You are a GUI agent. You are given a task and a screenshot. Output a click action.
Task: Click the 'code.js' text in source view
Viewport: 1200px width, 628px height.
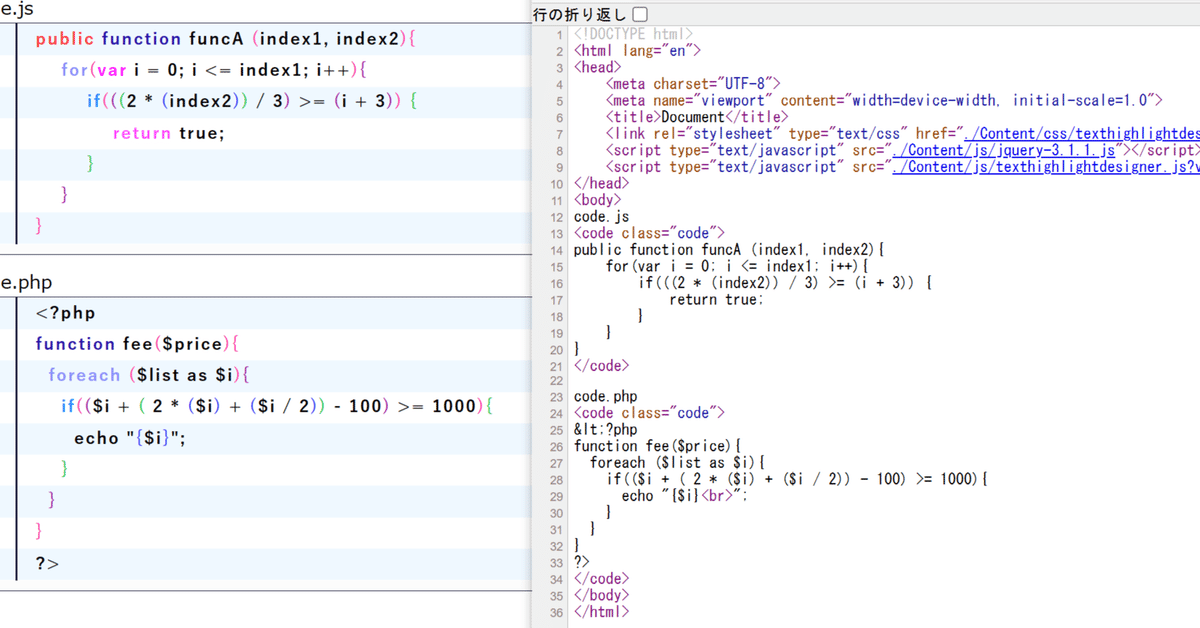click(x=602, y=216)
